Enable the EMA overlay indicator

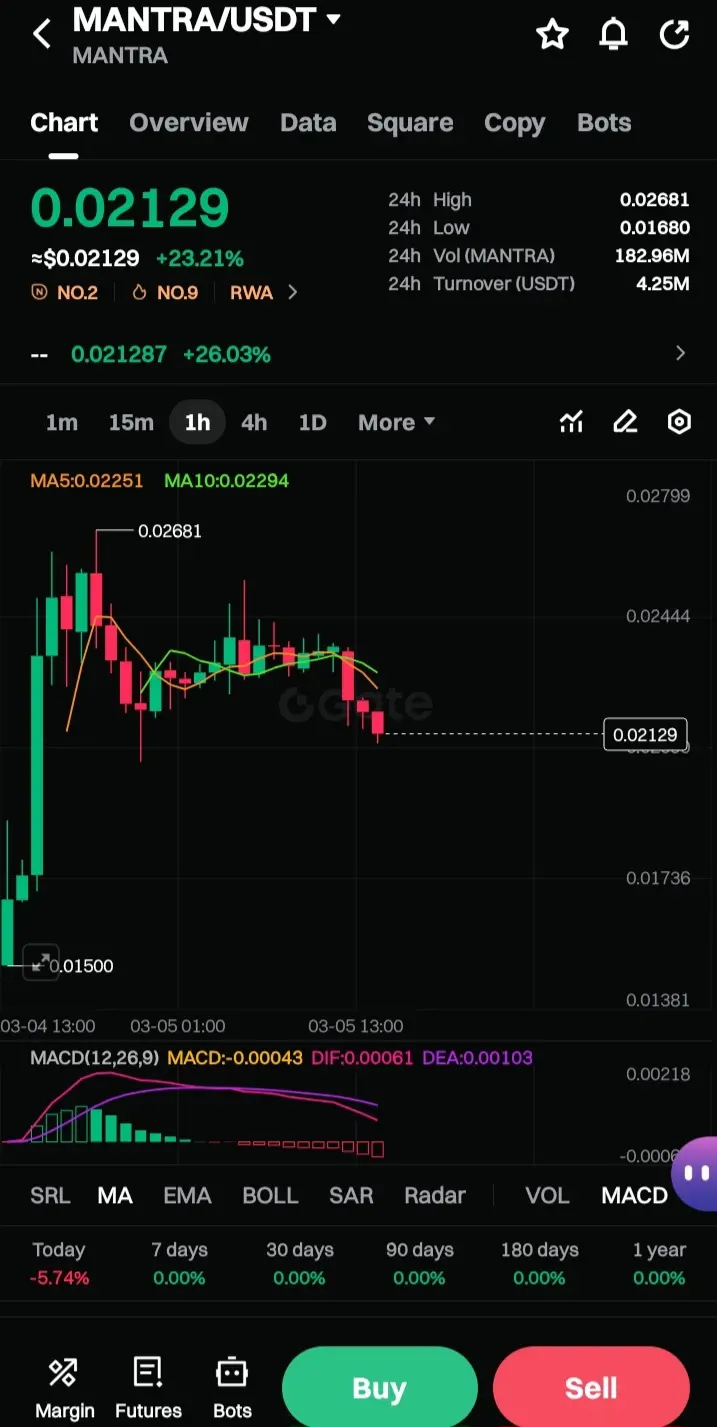(x=187, y=1195)
